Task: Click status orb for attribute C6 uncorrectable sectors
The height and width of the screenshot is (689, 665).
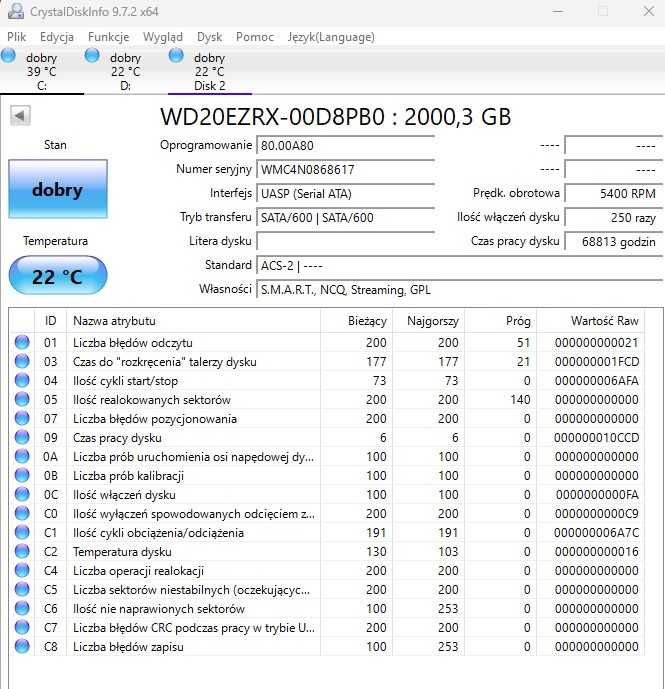Action: pyautogui.click(x=22, y=608)
